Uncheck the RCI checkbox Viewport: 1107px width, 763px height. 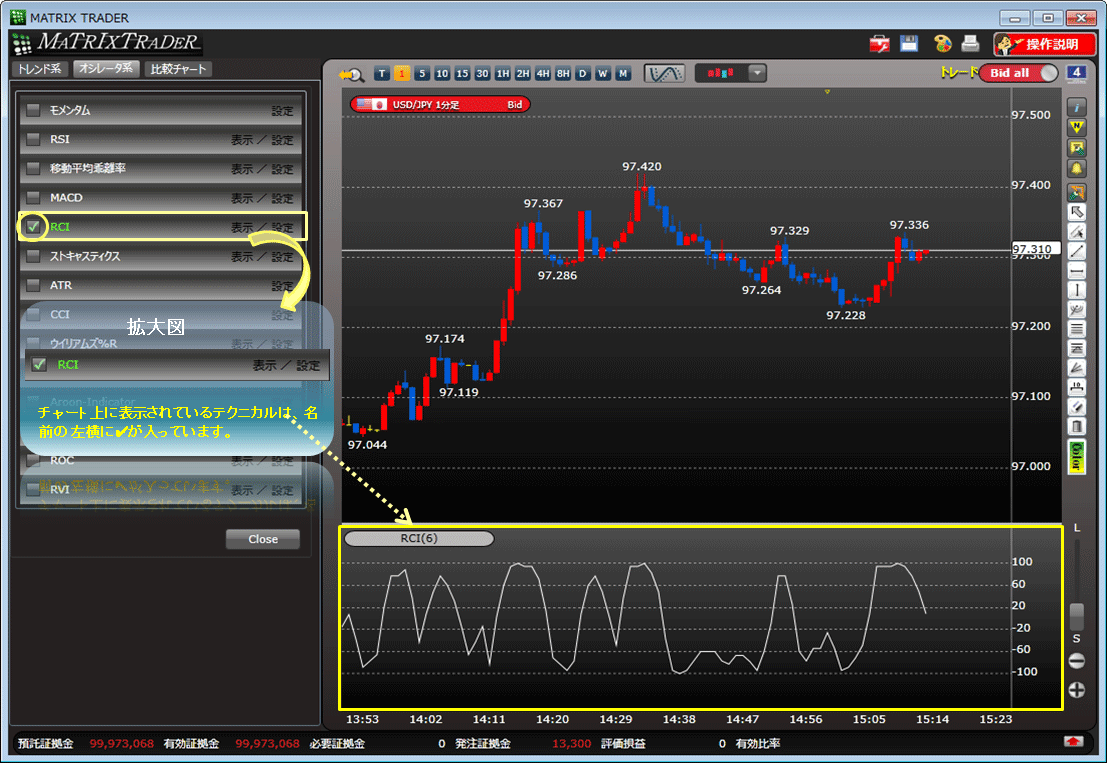[32, 227]
